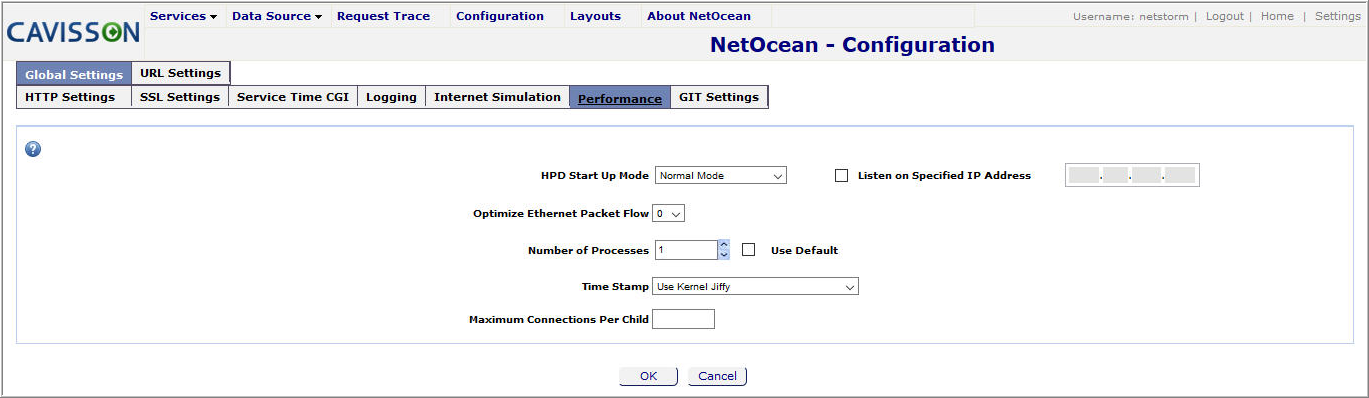Click the Number of Processes input field
1369x398 pixels.
click(x=686, y=250)
